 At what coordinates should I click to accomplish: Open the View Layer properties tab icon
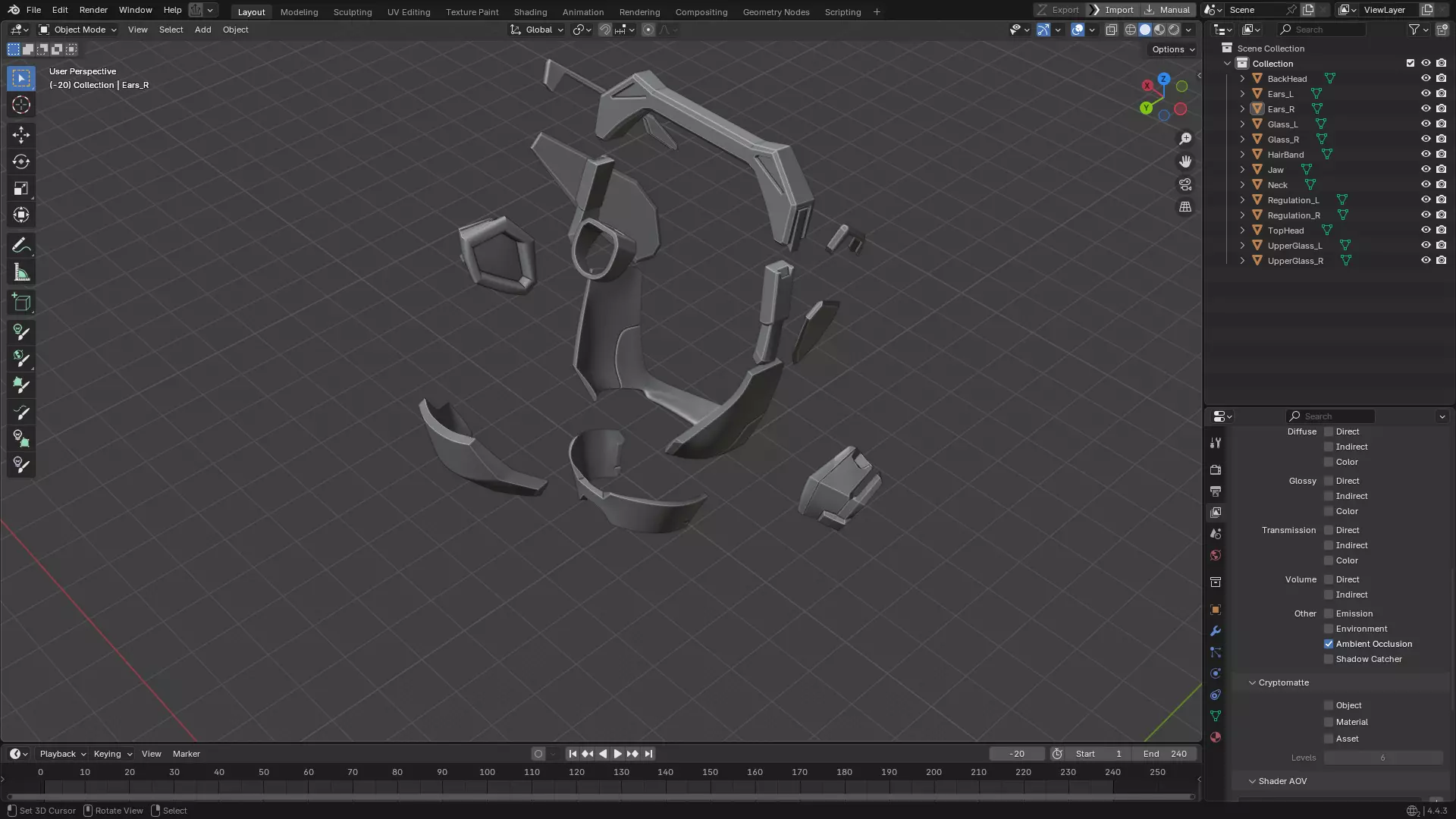pyautogui.click(x=1216, y=513)
